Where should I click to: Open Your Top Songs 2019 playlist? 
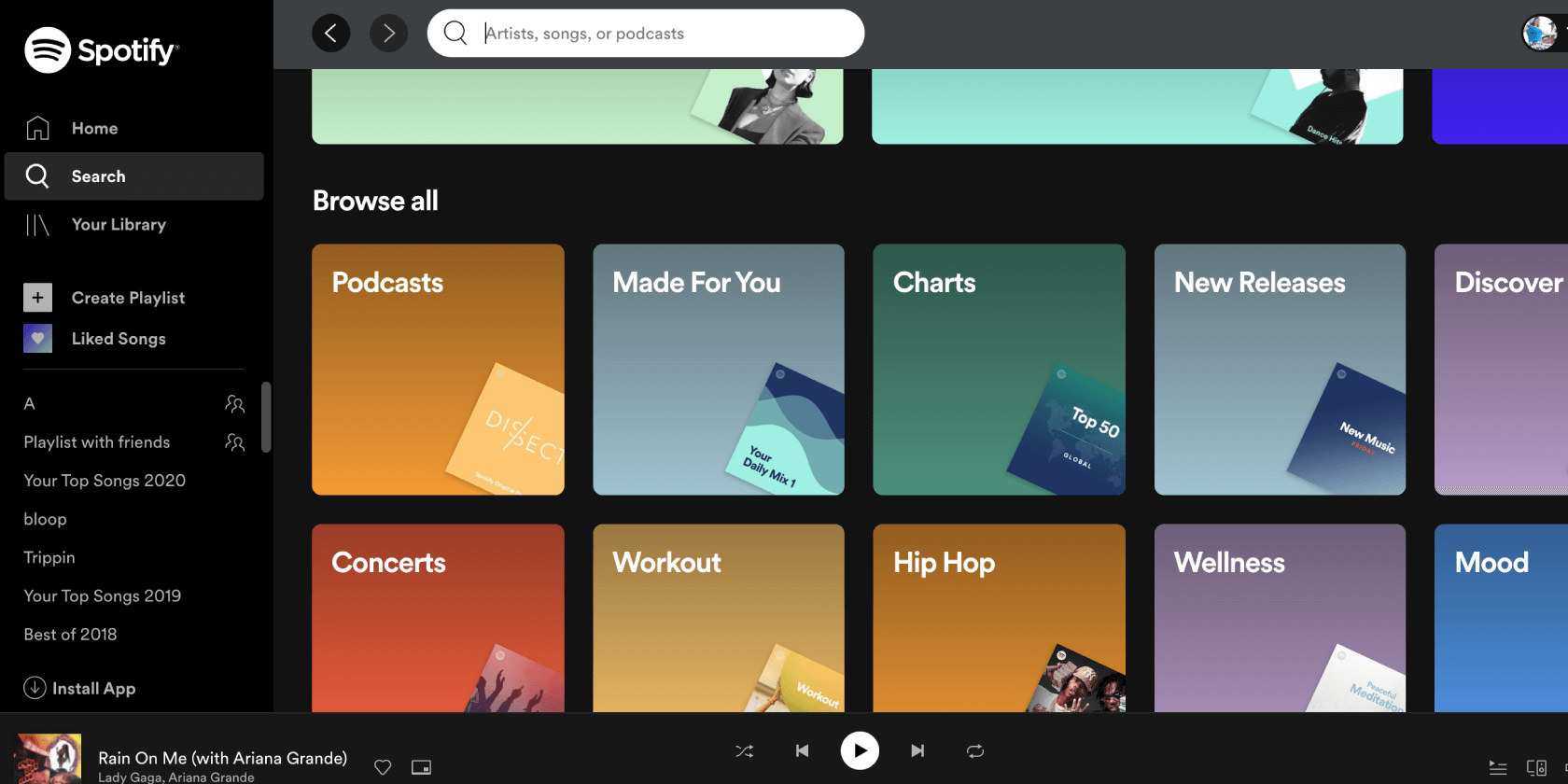coord(103,595)
